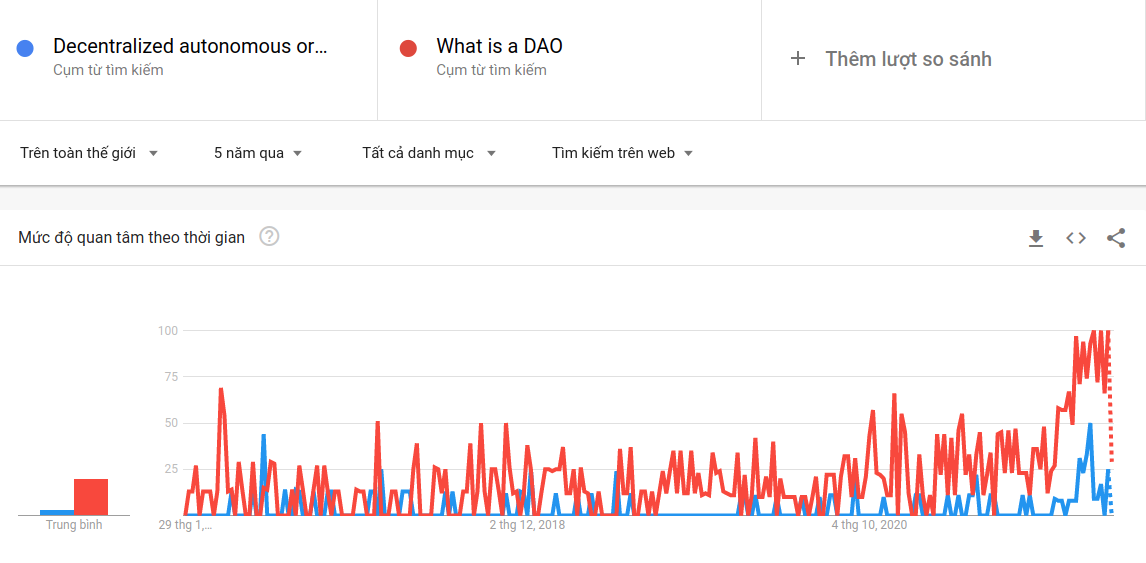Open the Tìm kiếm trên web dropdown
Viewport: 1146px width, 563px height.
(622, 153)
